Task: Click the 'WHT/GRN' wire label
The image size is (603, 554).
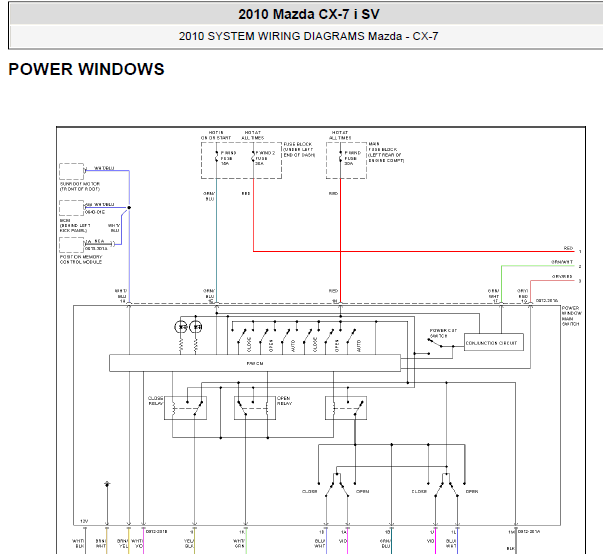Action: click(x=238, y=543)
